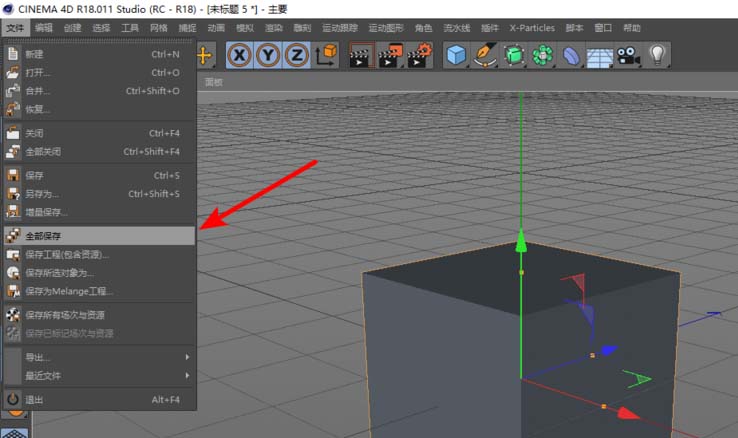Image resolution: width=738 pixels, height=438 pixels.
Task: Toggle the X axis lock
Action: [239, 55]
